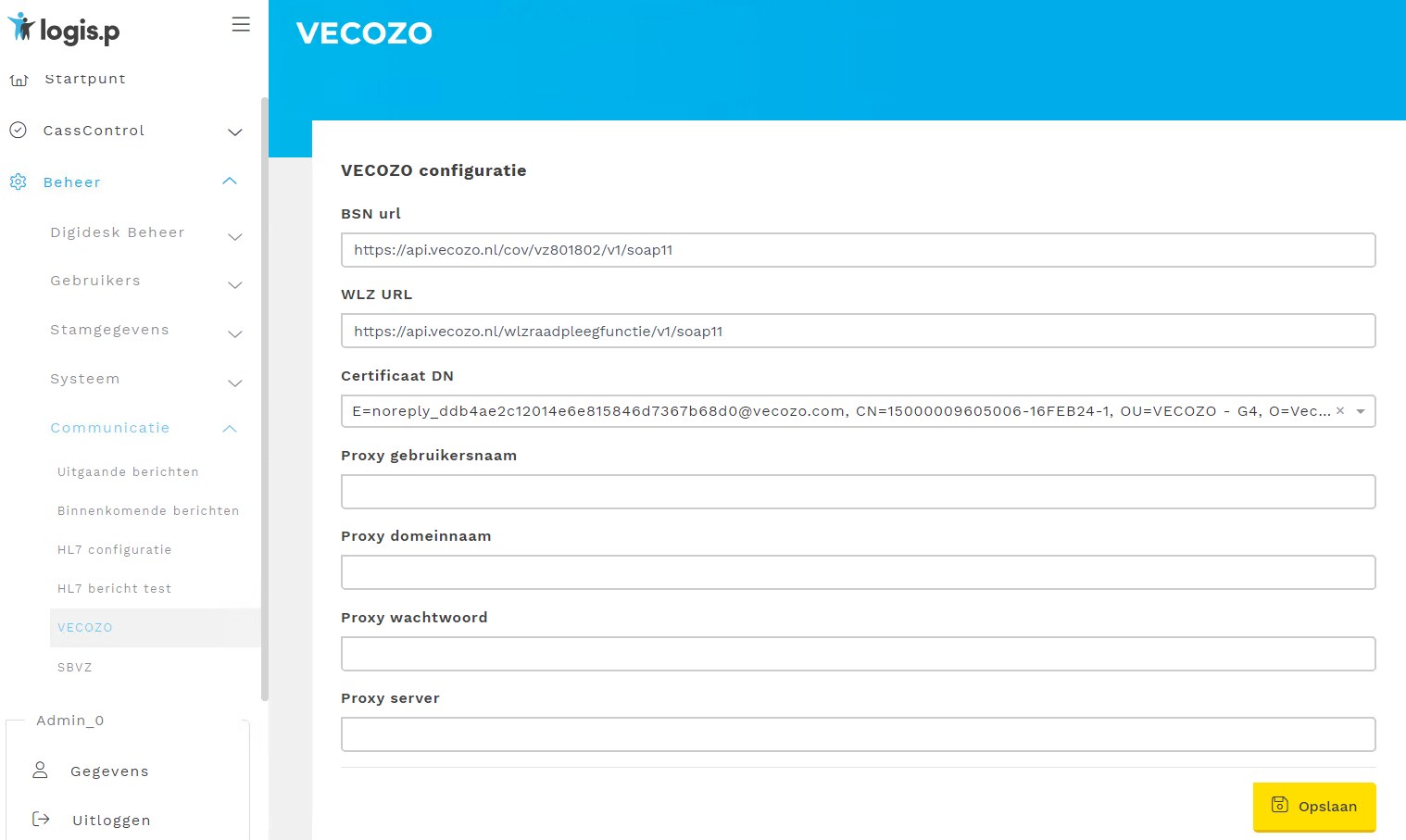The height and width of the screenshot is (840, 1406).
Task: Click the Proxy wachtwoord input field
Action: coord(858,654)
